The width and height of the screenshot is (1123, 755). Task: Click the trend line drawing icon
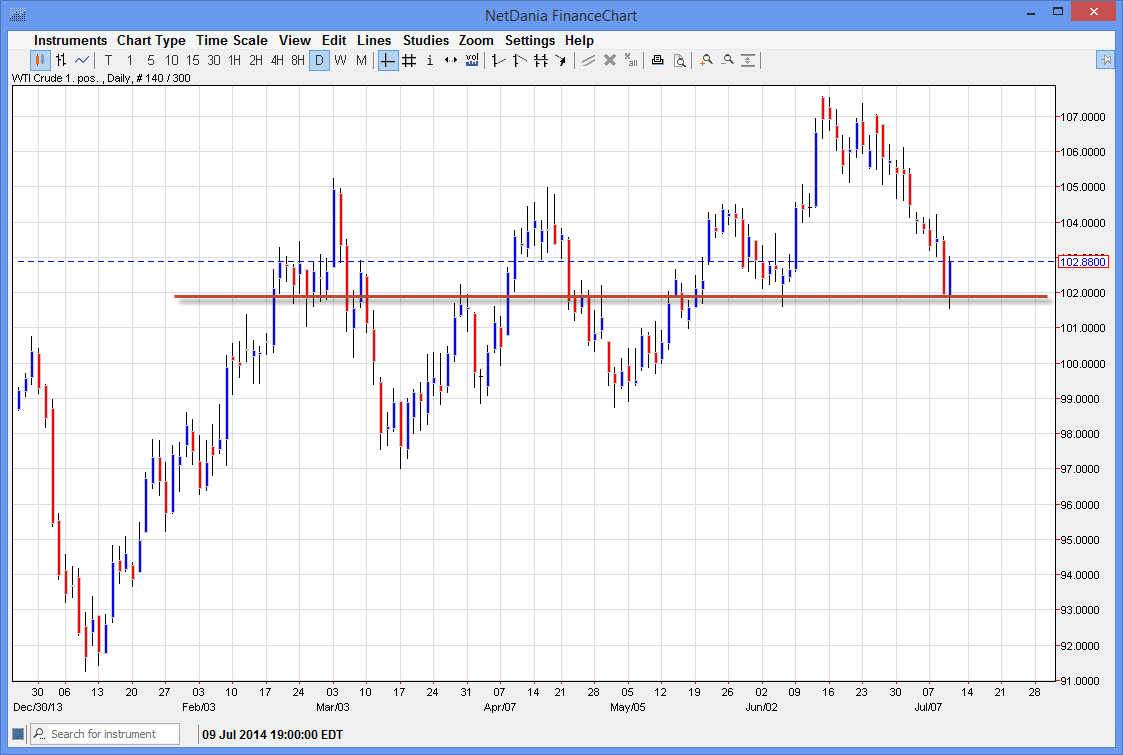590,60
